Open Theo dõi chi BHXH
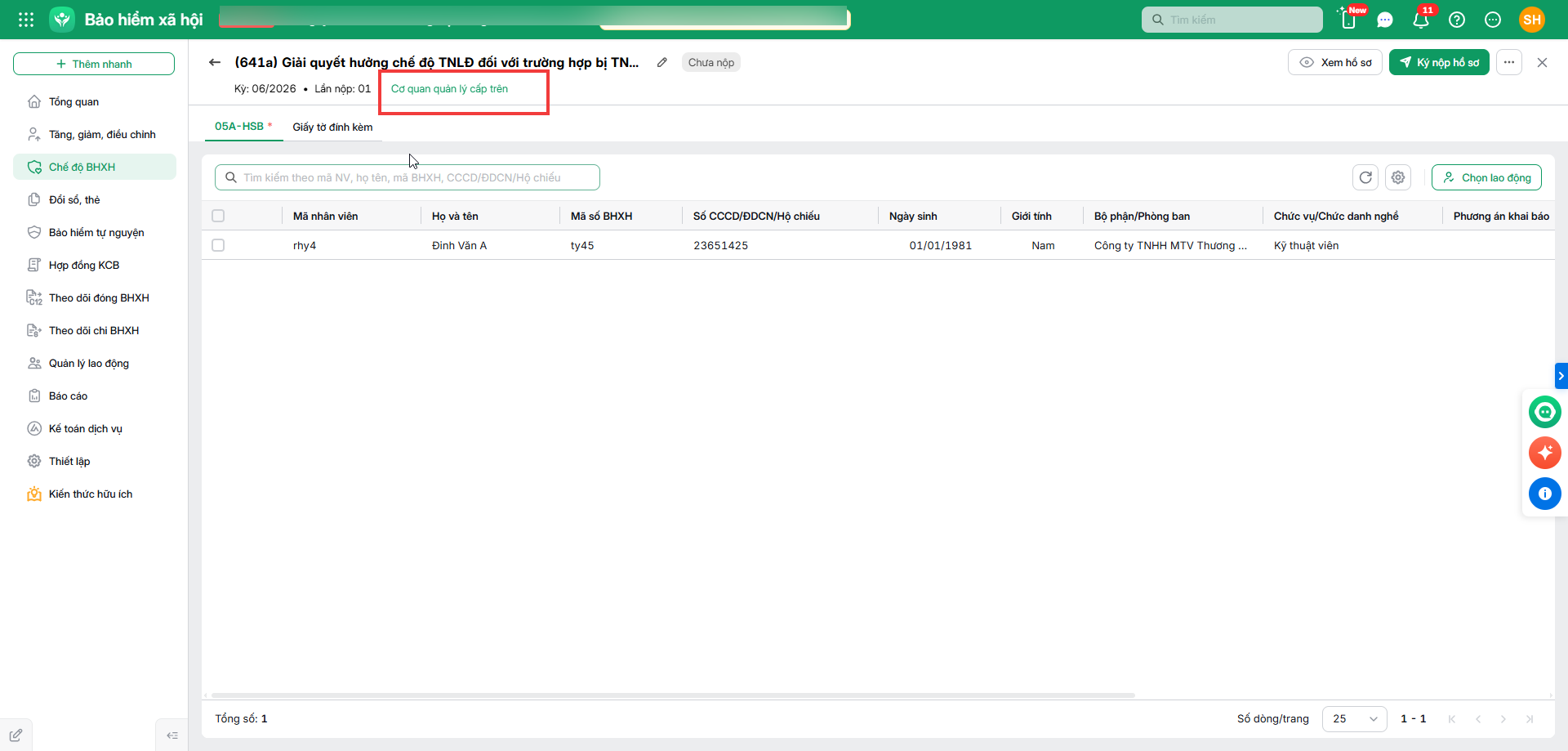 (x=95, y=330)
